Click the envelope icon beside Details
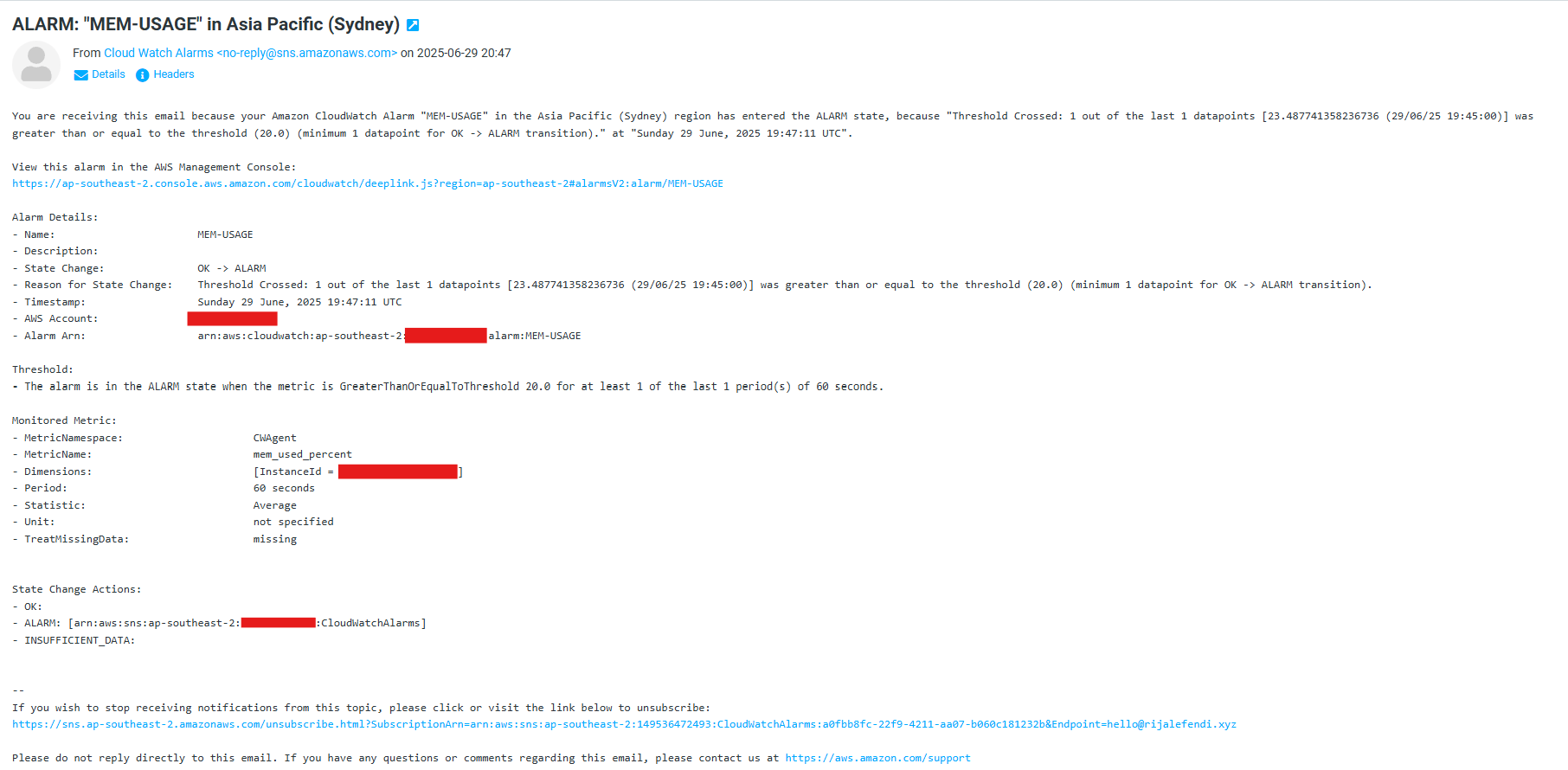 click(80, 75)
